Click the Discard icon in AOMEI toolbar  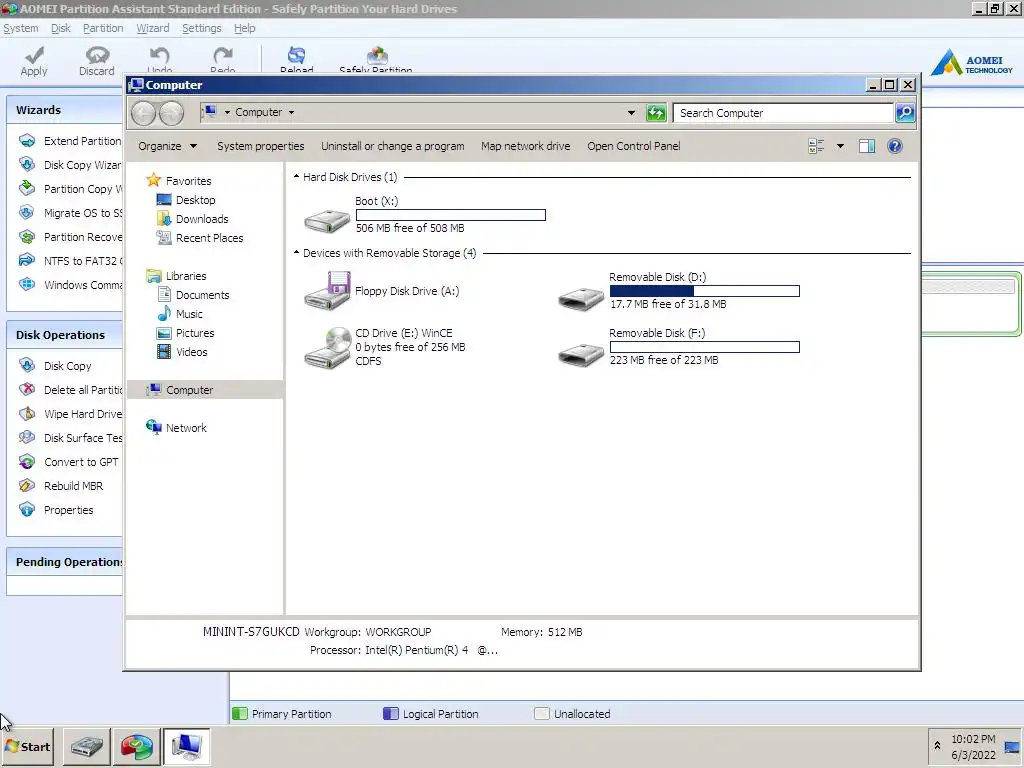(97, 56)
